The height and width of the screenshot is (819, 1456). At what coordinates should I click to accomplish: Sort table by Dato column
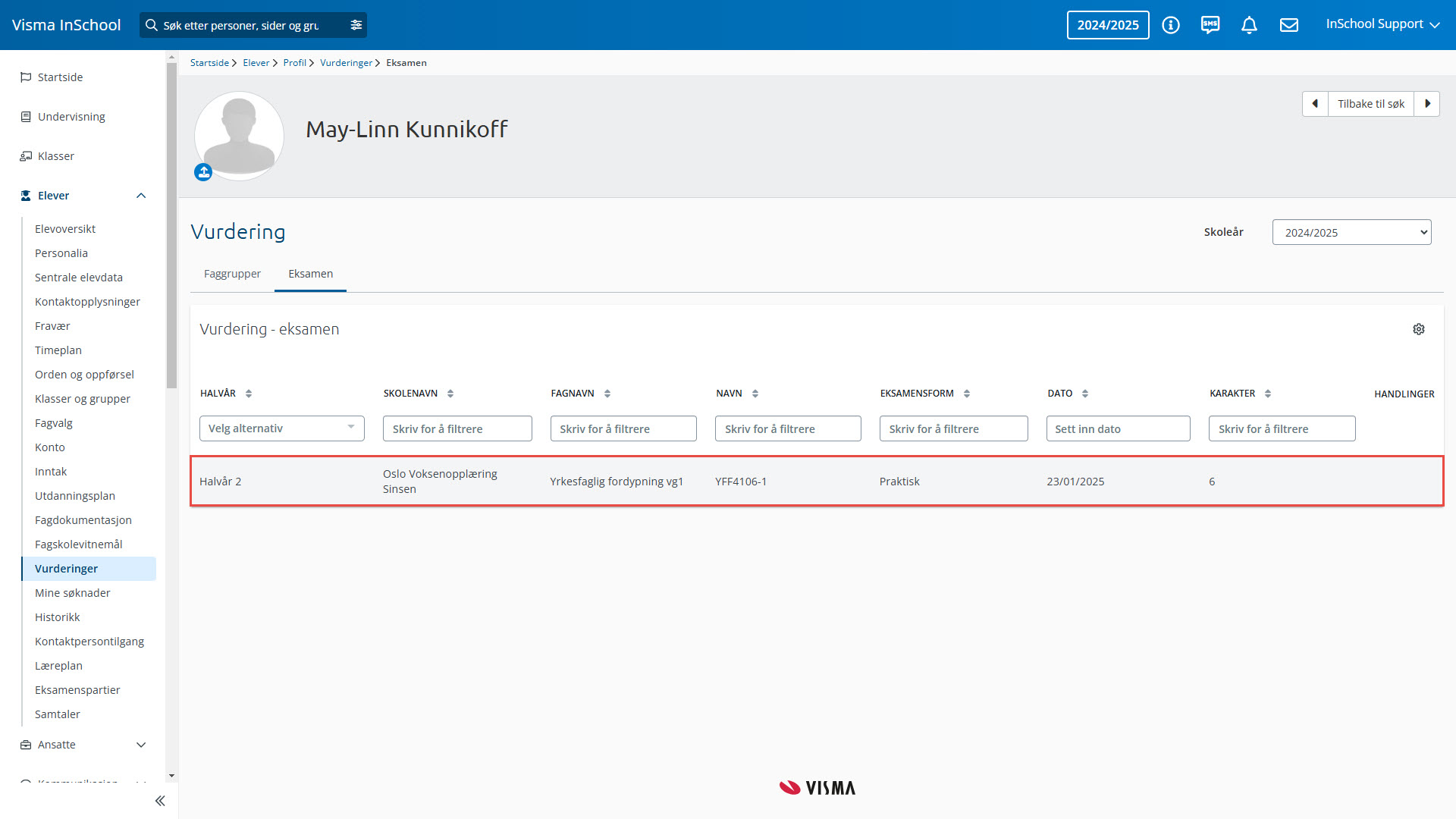coord(1085,394)
